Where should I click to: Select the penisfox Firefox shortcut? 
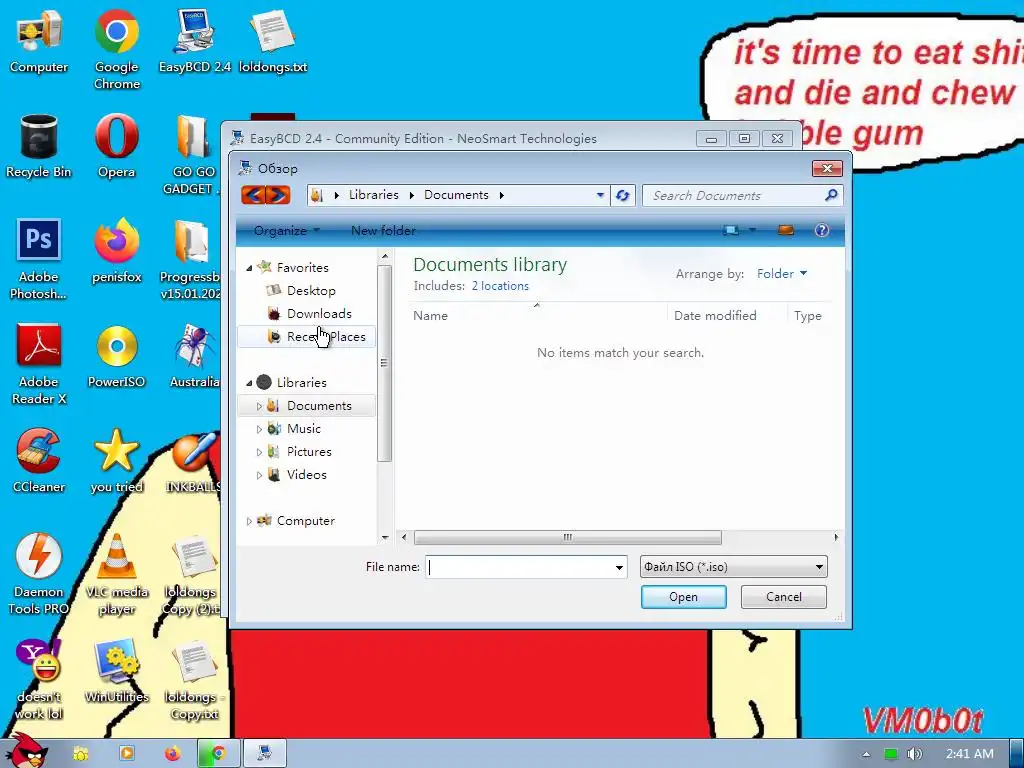point(116,251)
